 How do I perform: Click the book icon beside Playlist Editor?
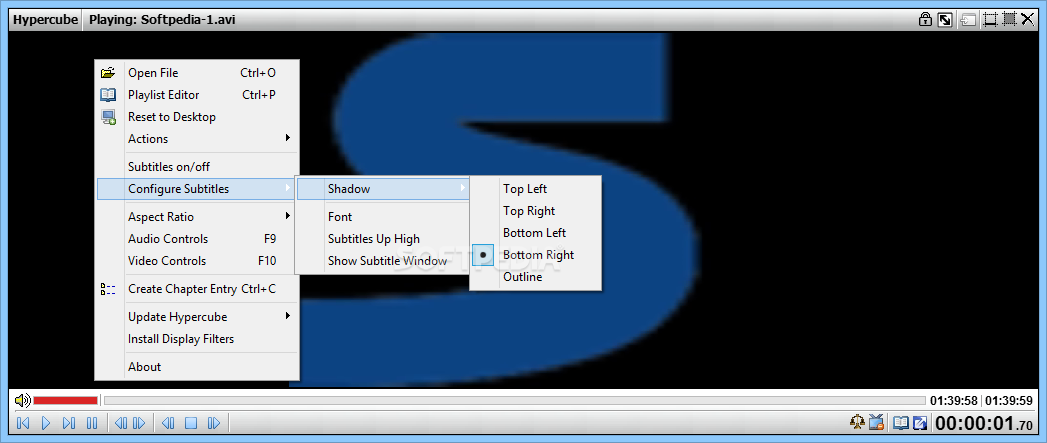(x=108, y=95)
